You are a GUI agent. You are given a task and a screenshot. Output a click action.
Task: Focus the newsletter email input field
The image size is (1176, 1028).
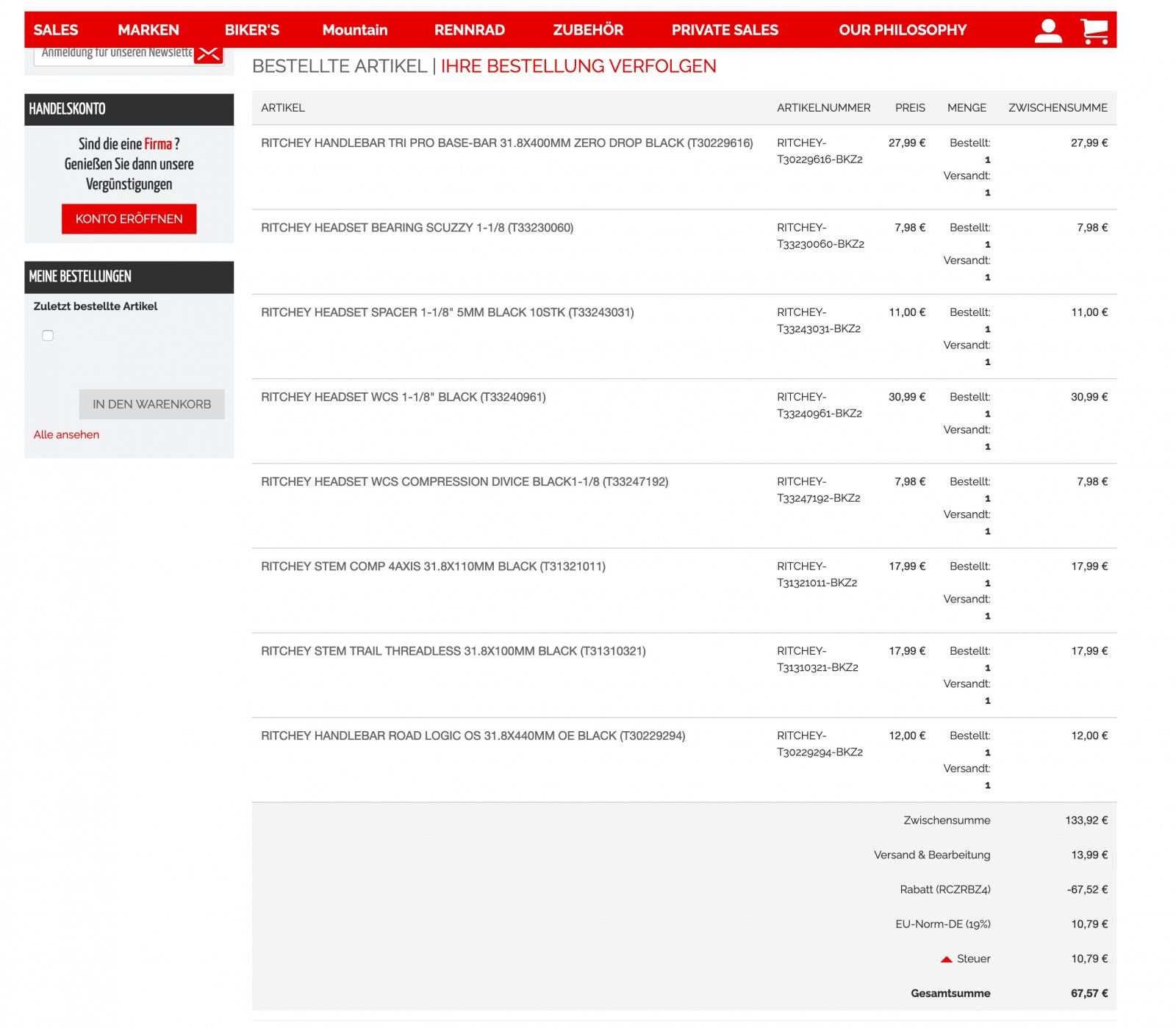tap(114, 54)
